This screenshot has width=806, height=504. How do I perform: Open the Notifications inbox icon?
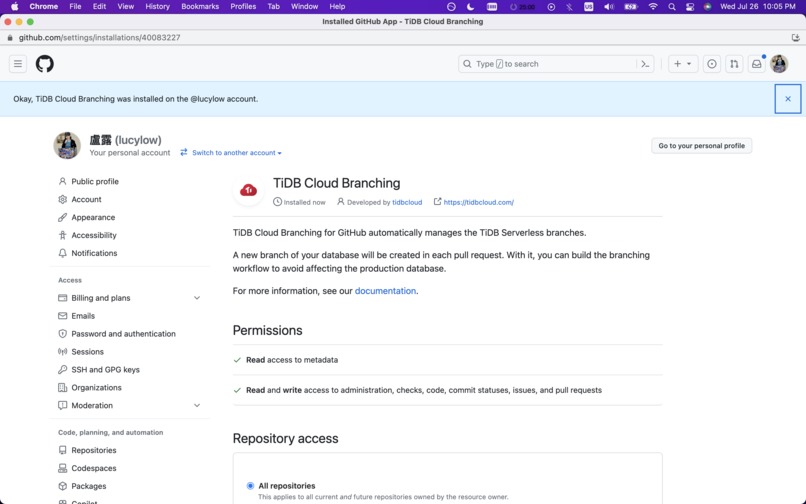757,64
